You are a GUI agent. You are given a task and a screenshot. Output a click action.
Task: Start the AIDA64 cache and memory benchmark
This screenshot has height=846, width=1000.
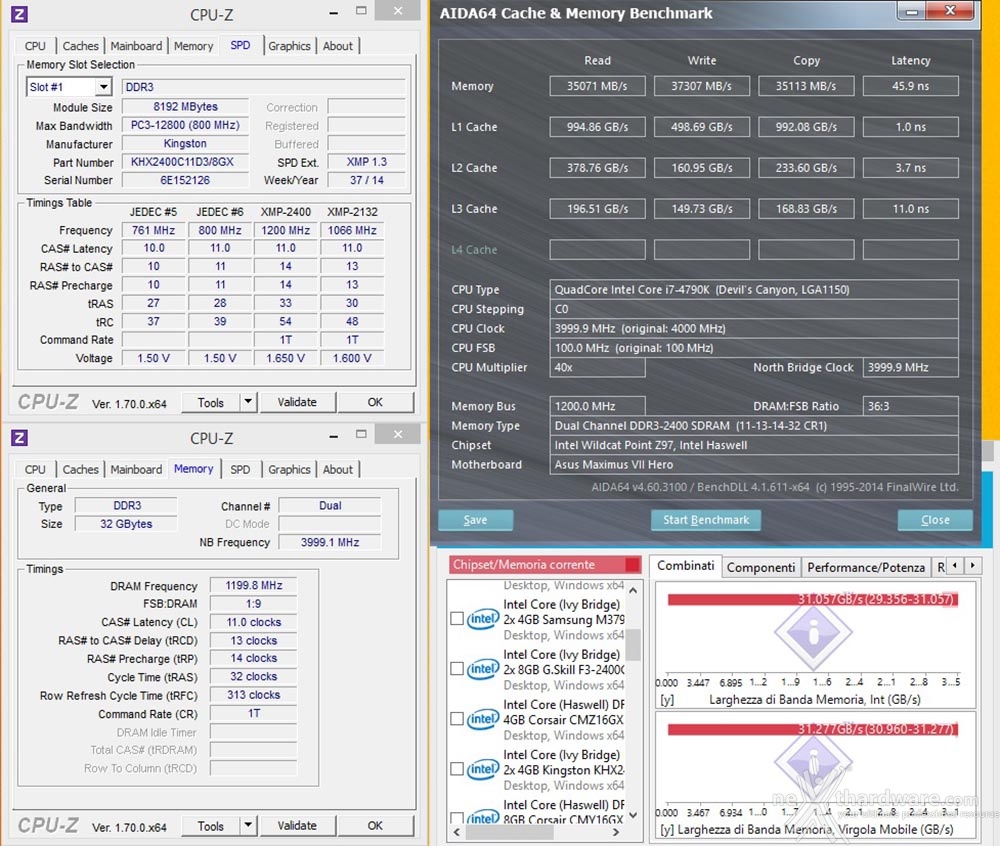706,520
